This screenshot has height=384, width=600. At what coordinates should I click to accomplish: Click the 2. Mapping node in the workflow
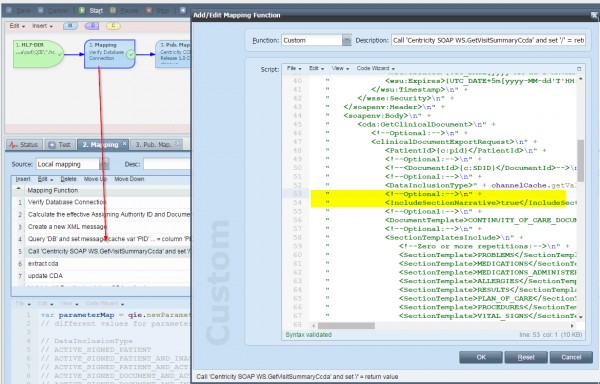(110, 54)
